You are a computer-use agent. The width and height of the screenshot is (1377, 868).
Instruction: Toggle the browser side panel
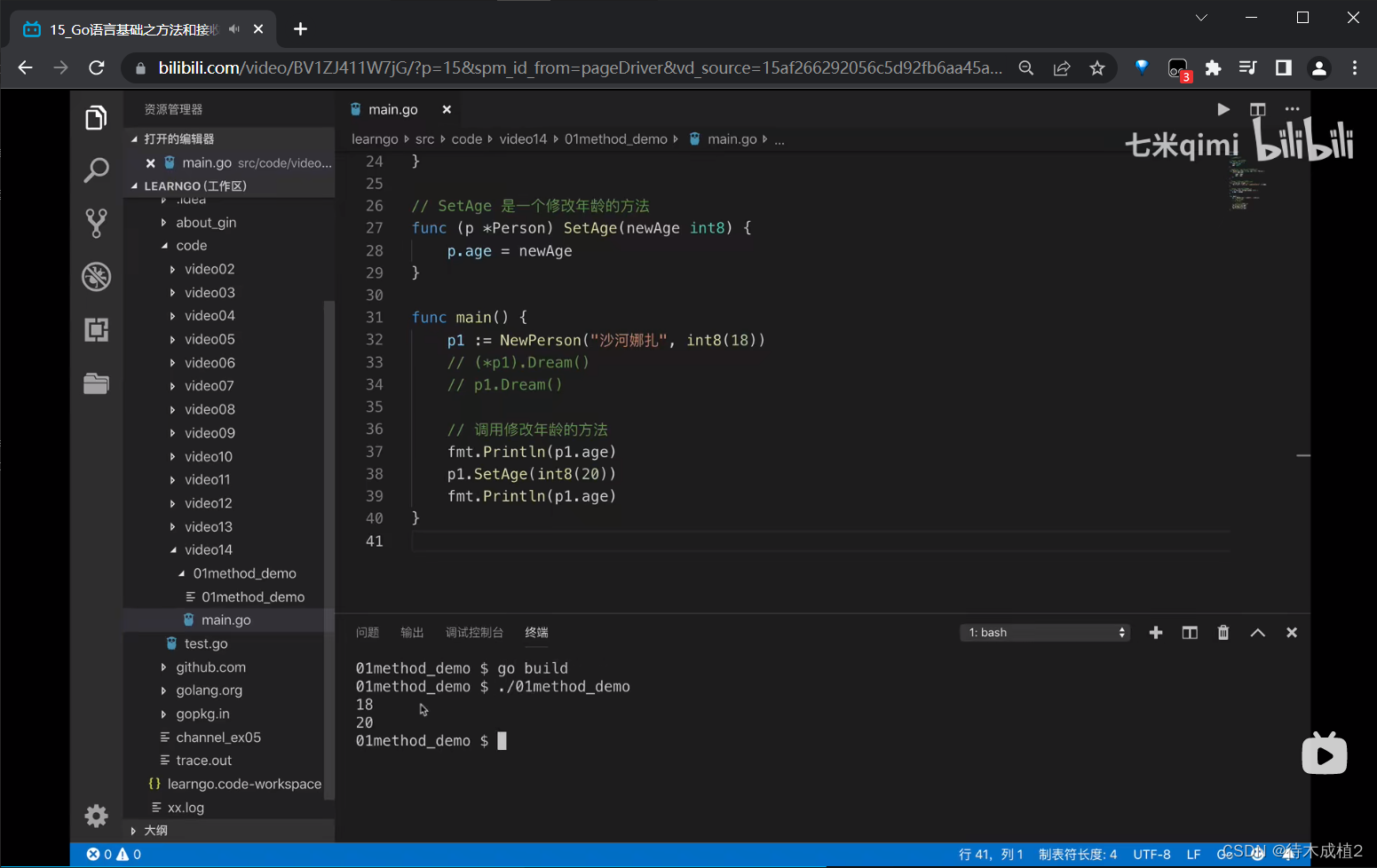point(1284,67)
